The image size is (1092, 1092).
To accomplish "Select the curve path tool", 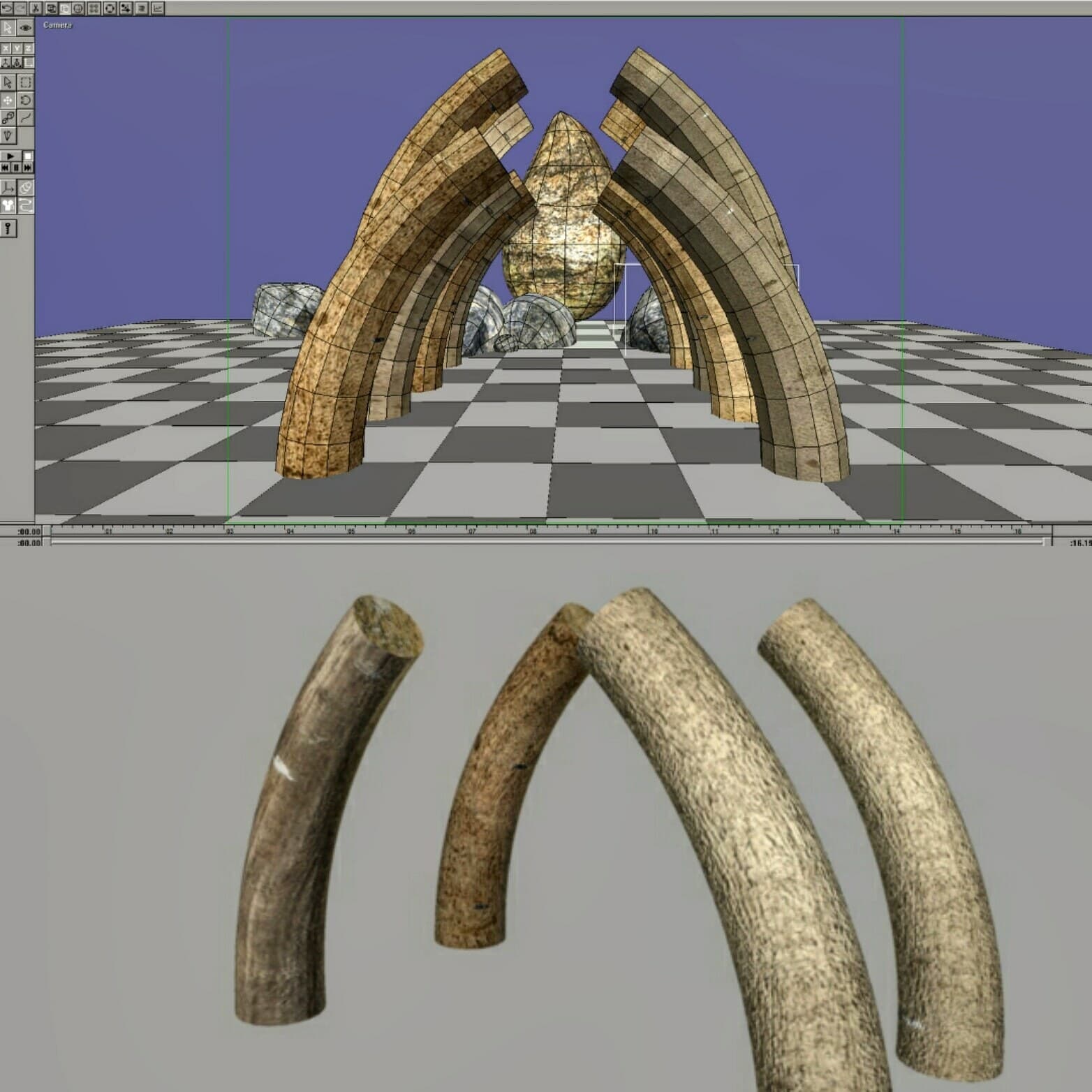I will click(26, 118).
